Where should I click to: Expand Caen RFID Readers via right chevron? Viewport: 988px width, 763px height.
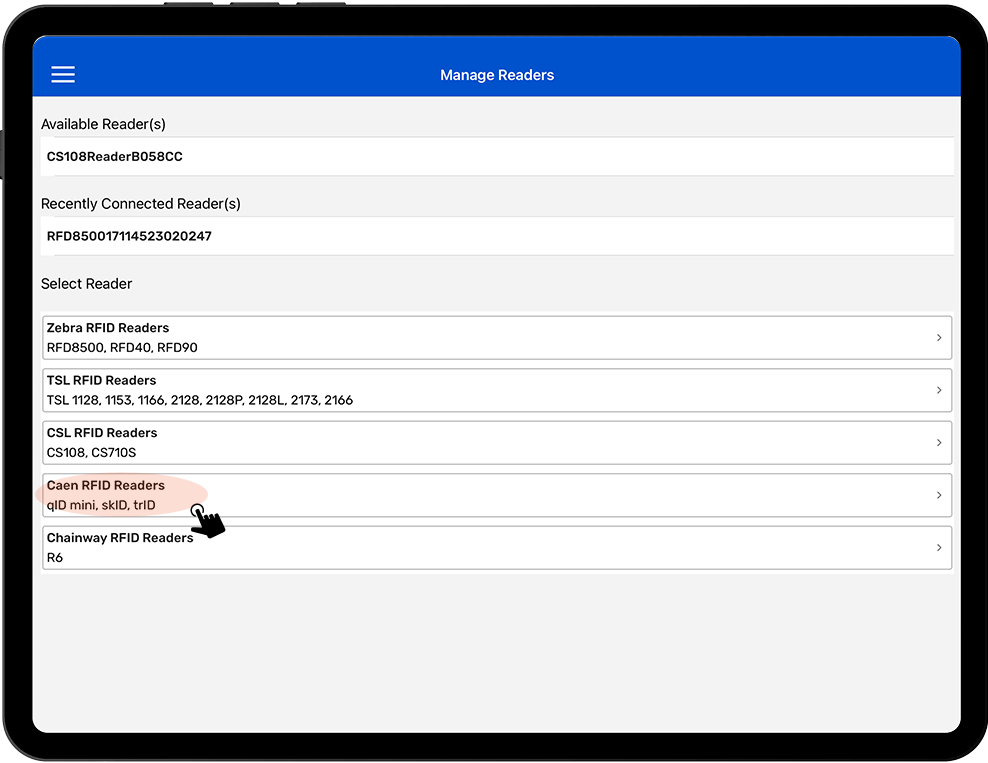[938, 495]
